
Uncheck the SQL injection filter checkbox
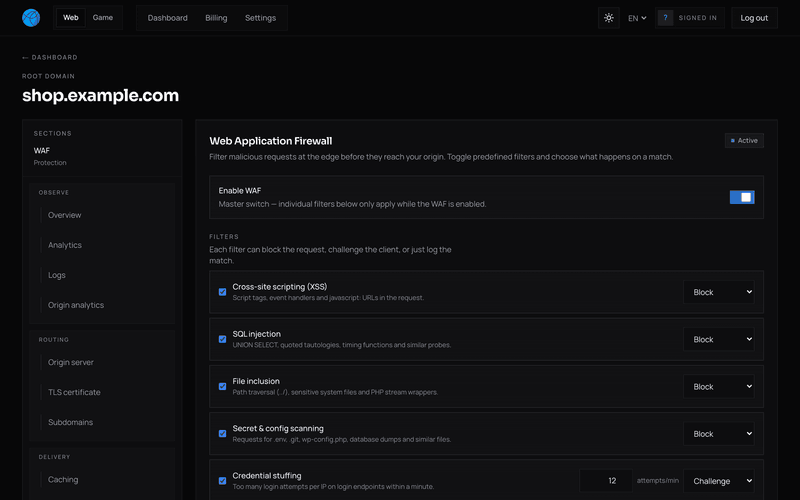tap(222, 339)
